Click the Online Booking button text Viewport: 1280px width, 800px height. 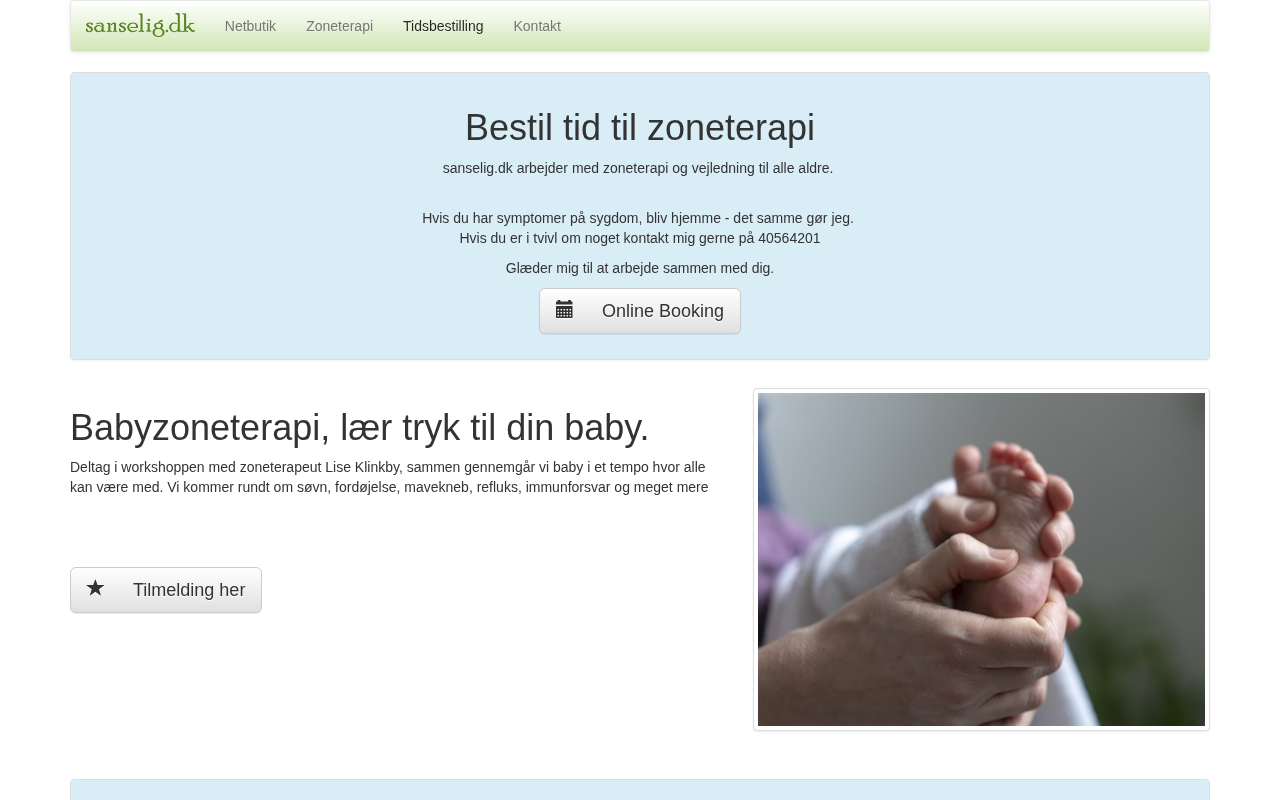point(663,311)
